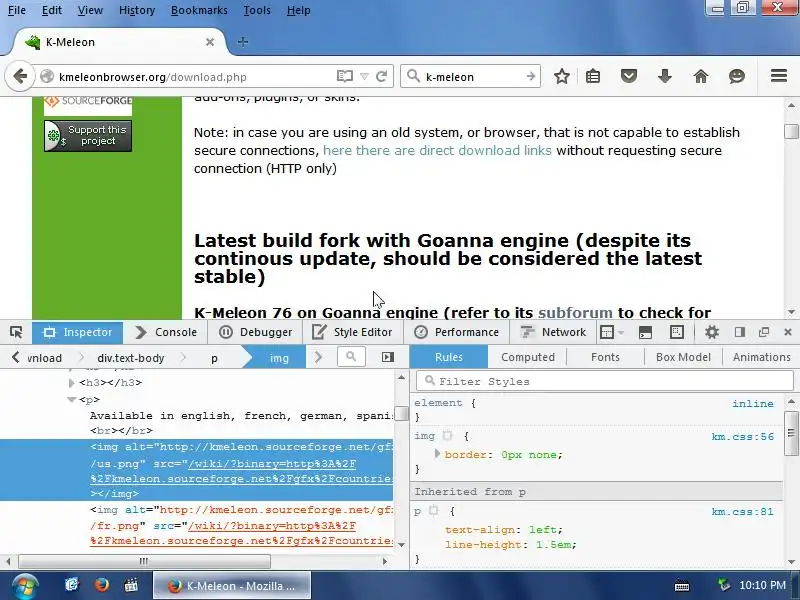Open km.css:56 in Style Editor
Viewport: 800px width, 600px height.
pos(742,437)
